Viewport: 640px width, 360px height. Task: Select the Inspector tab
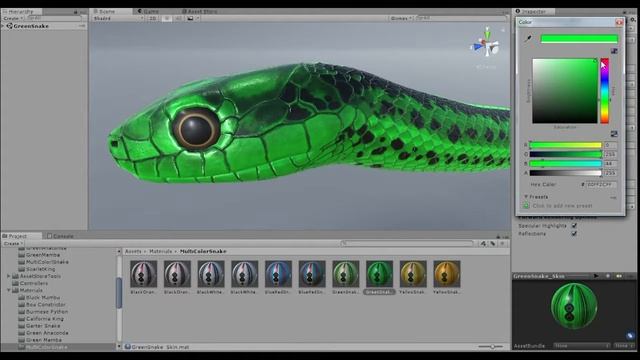coord(534,11)
